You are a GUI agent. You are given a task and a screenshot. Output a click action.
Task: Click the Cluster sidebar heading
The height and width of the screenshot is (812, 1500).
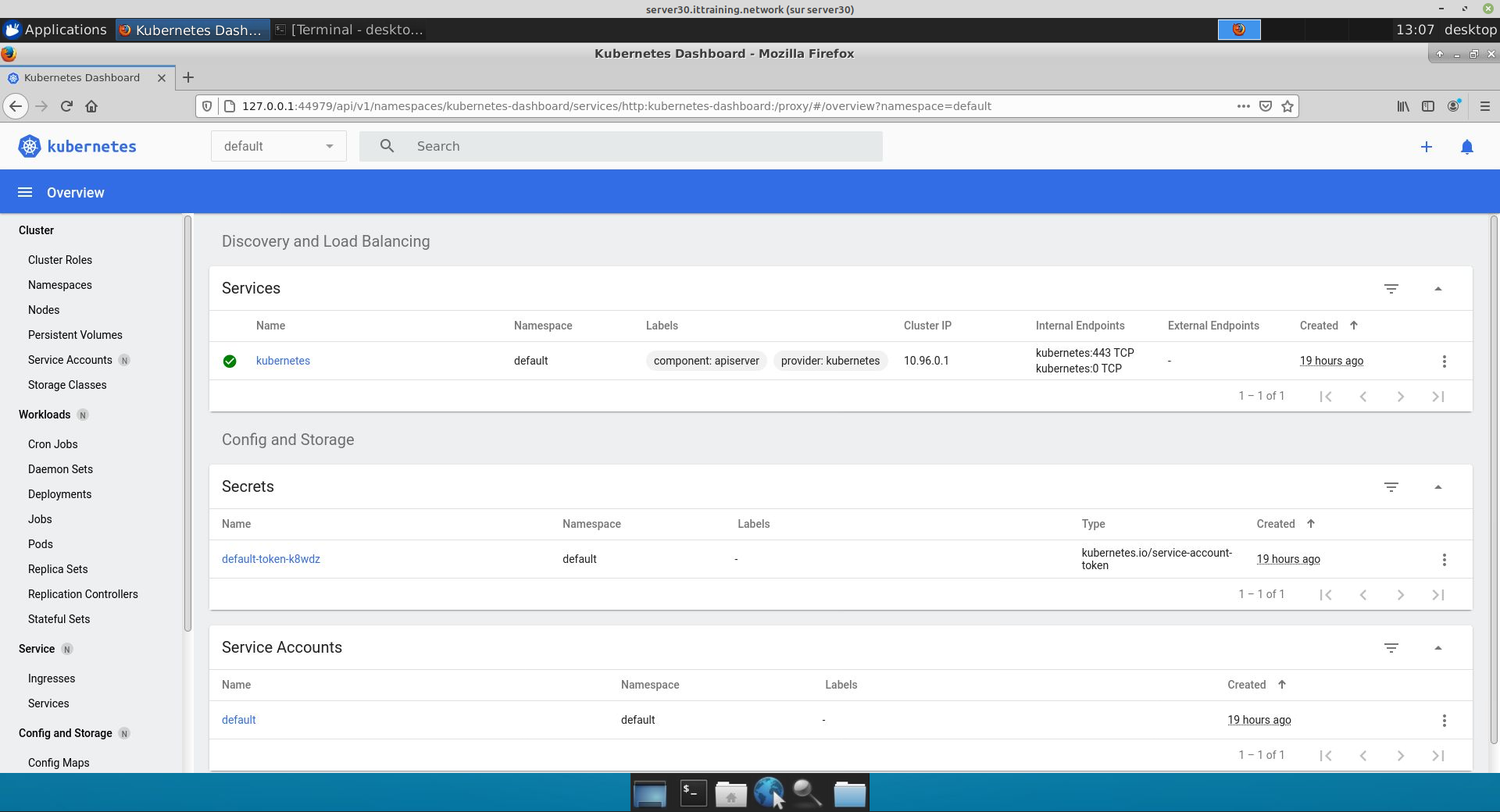[36, 230]
